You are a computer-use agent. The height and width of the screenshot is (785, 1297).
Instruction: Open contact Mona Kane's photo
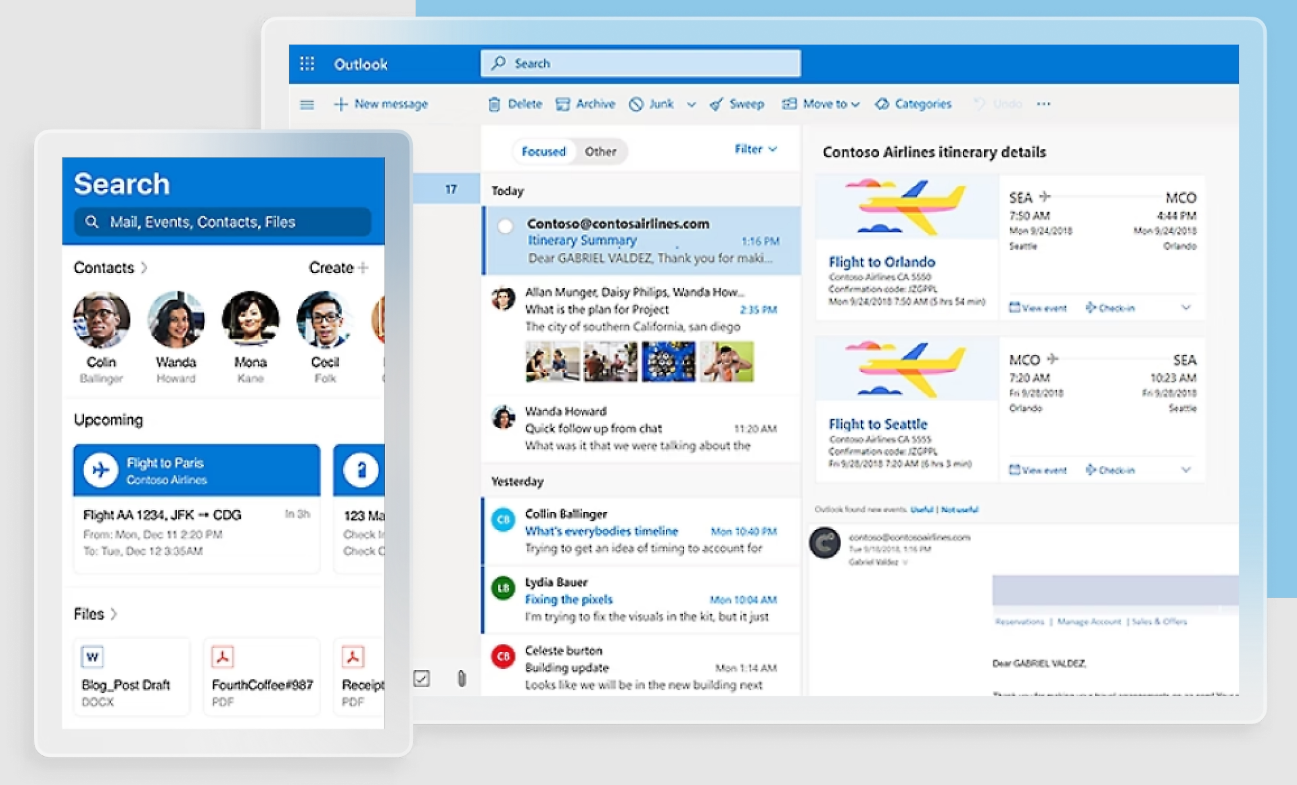(250, 320)
